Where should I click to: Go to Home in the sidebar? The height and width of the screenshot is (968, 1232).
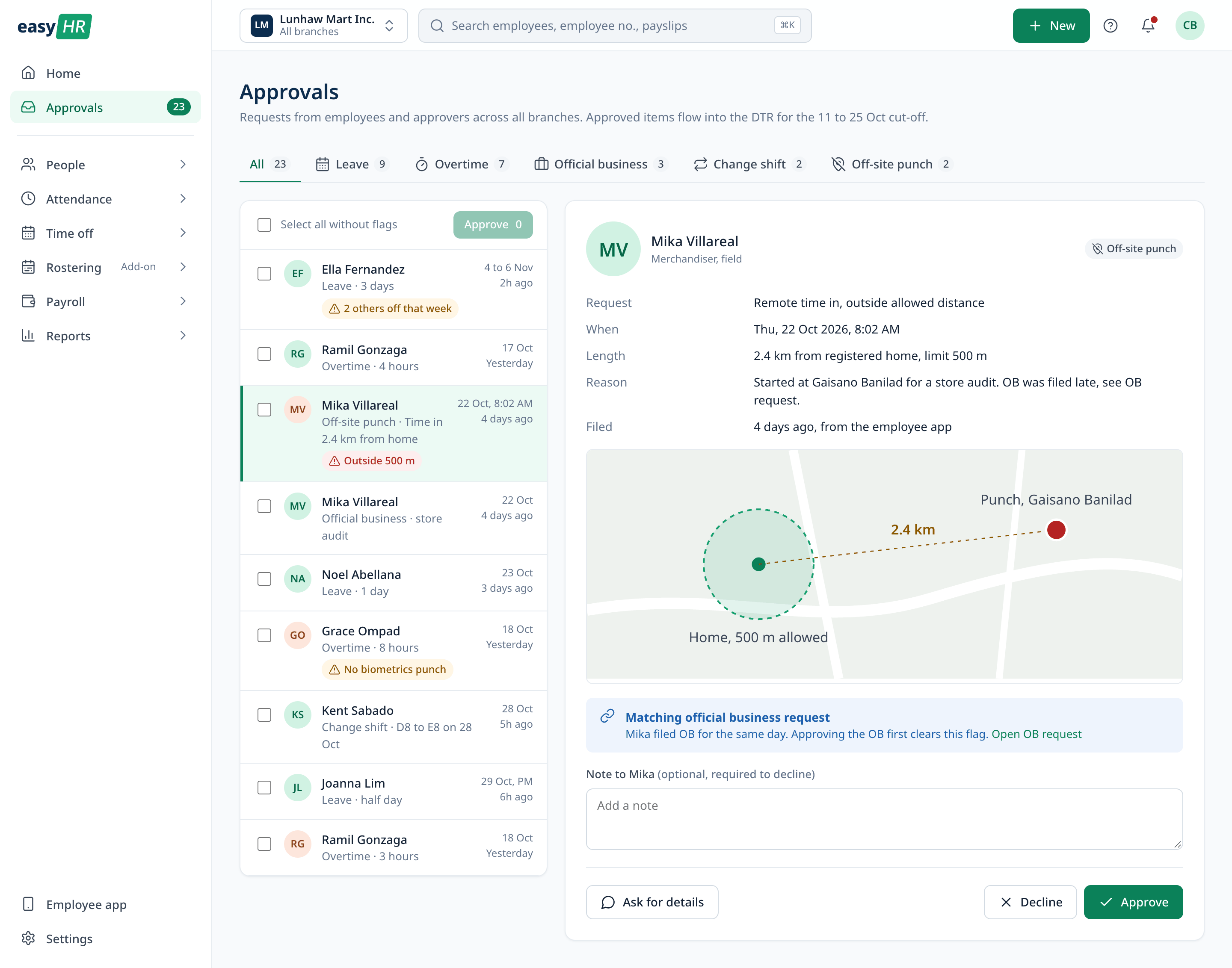(106, 73)
